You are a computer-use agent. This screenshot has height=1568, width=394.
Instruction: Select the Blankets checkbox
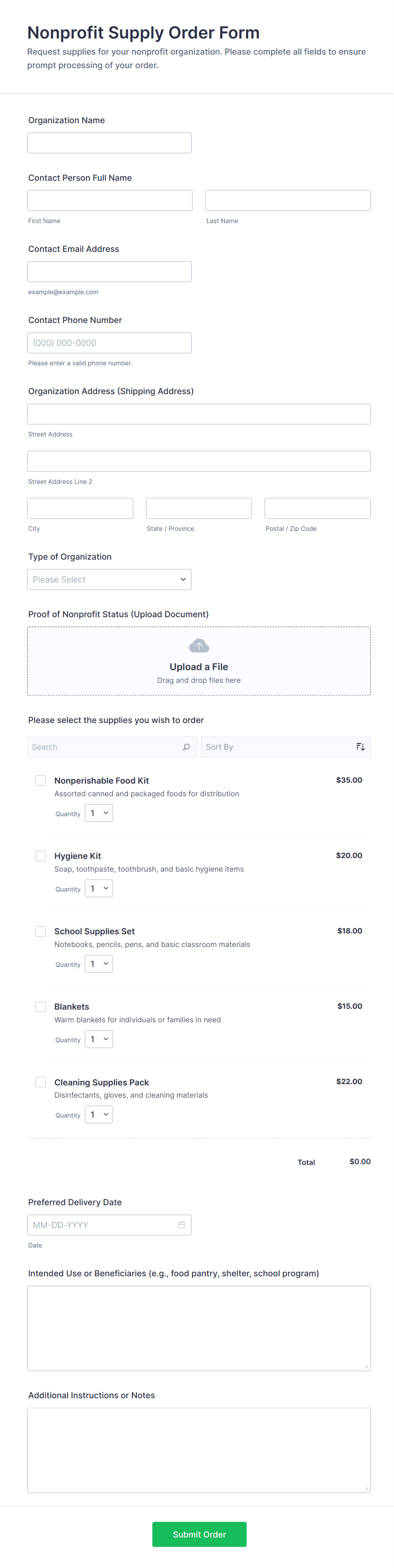(41, 1007)
